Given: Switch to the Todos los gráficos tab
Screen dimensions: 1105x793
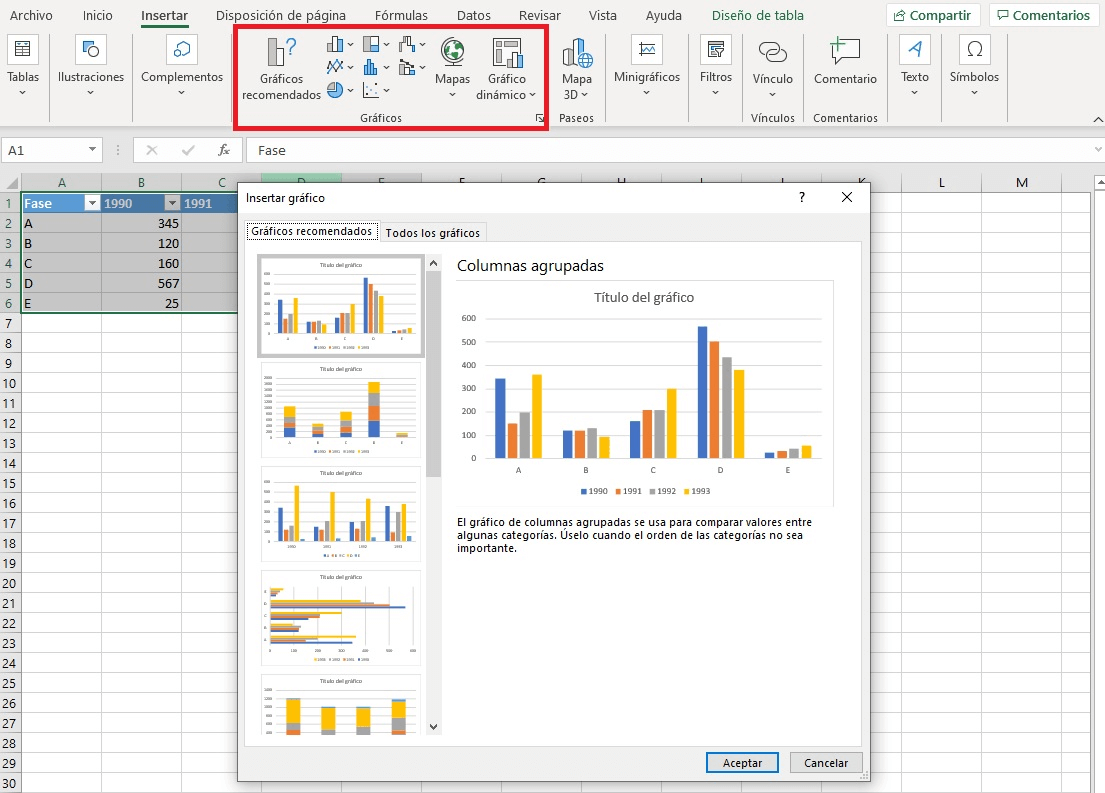Looking at the screenshot, I should point(433,233).
